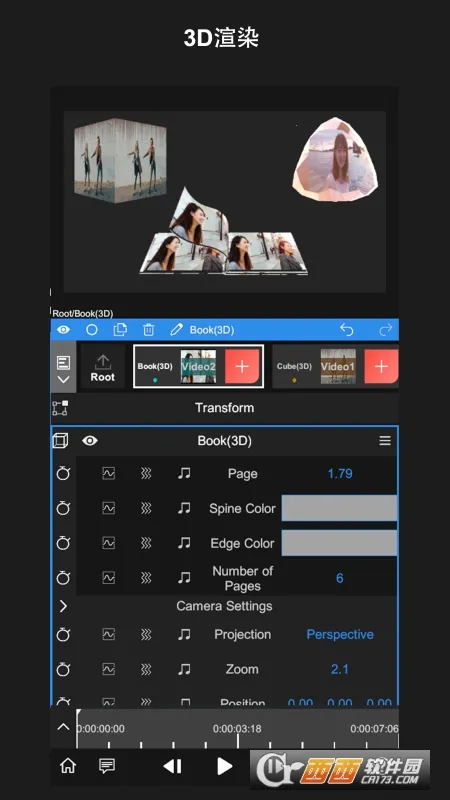Toggle keyframe stopwatch for Number of Pages
Screen dimensions: 450x800
click(x=63, y=578)
